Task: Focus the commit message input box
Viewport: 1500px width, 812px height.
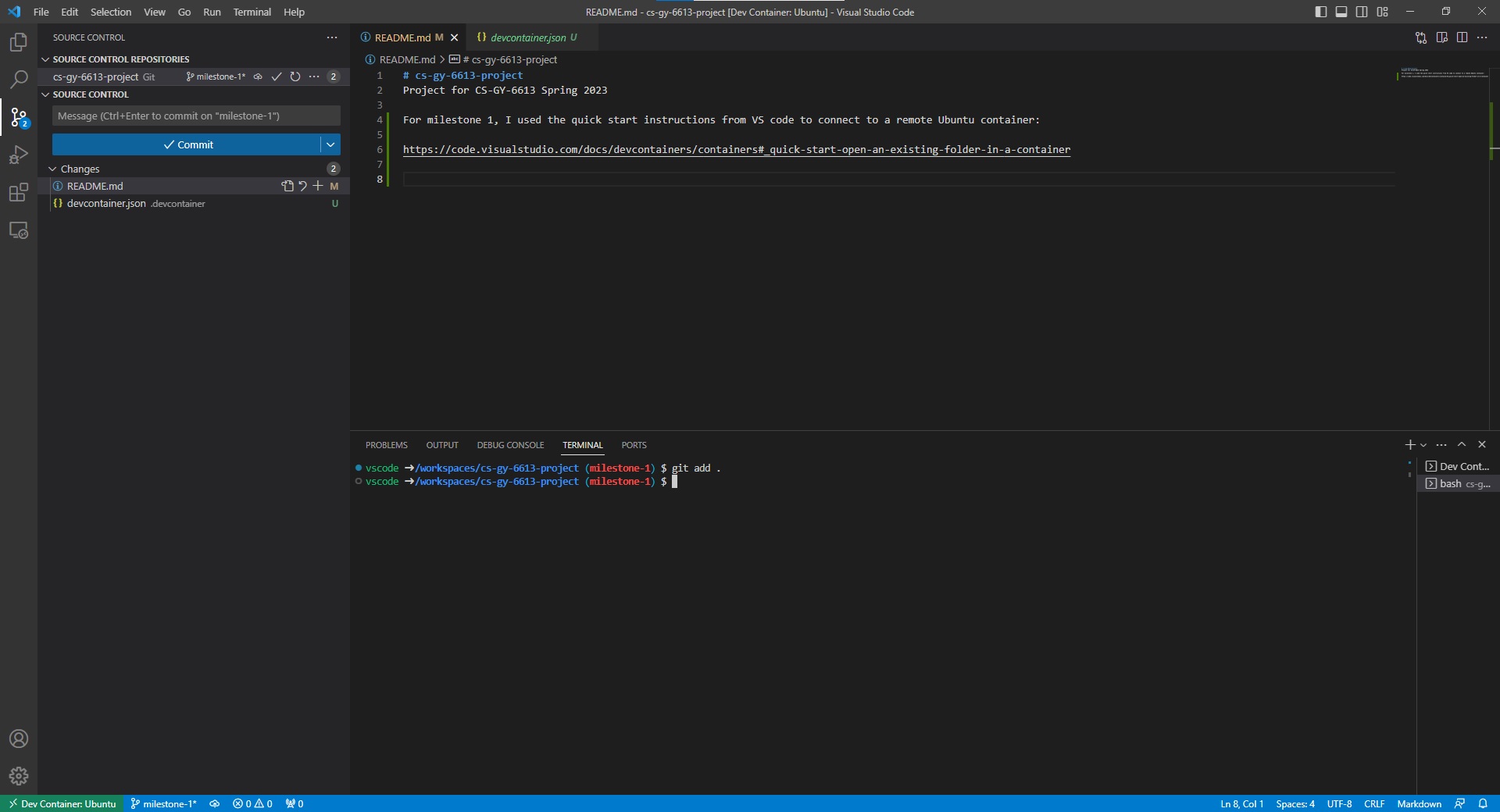Action: click(196, 116)
